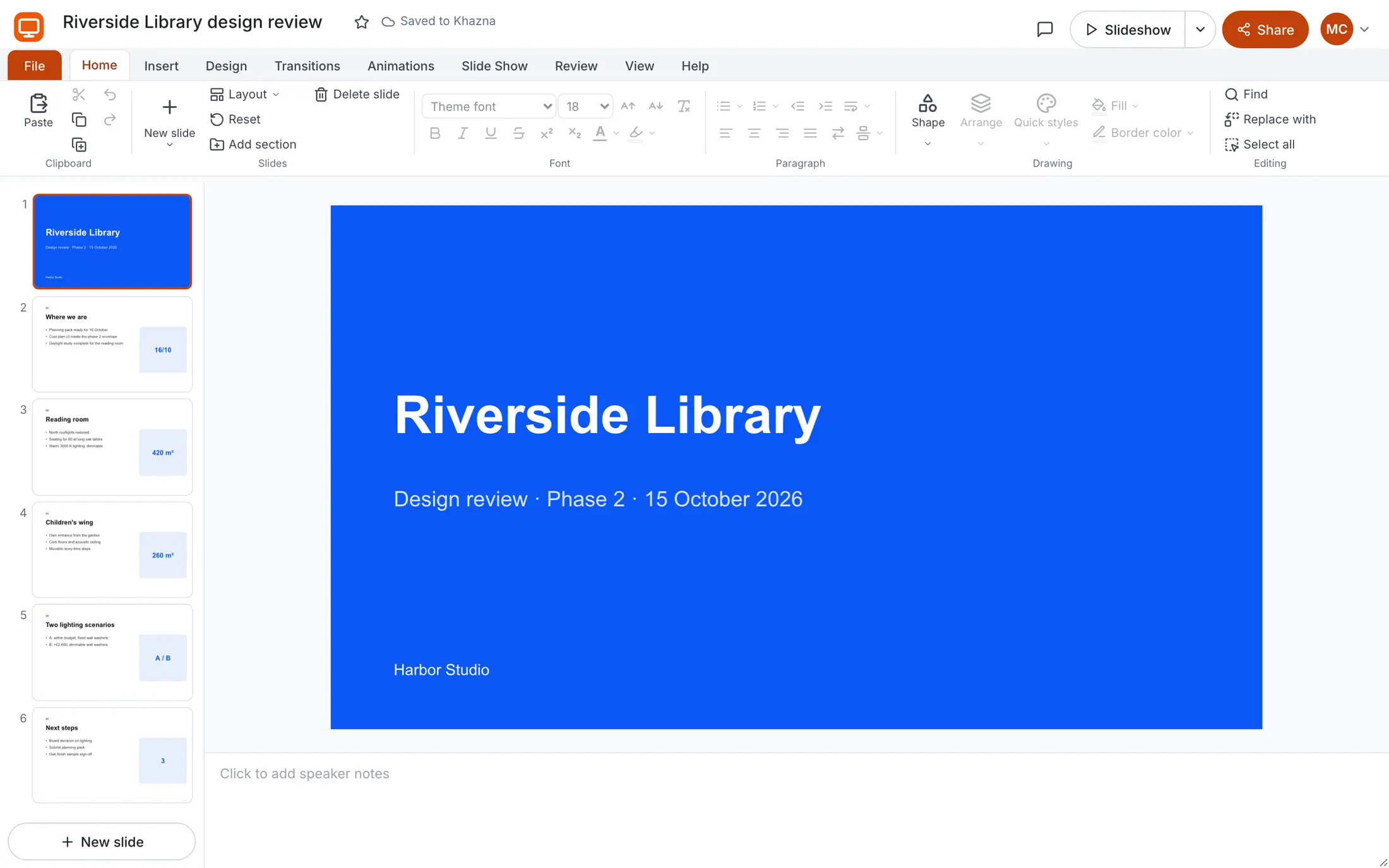
Task: Open the File menu
Action: click(x=35, y=66)
